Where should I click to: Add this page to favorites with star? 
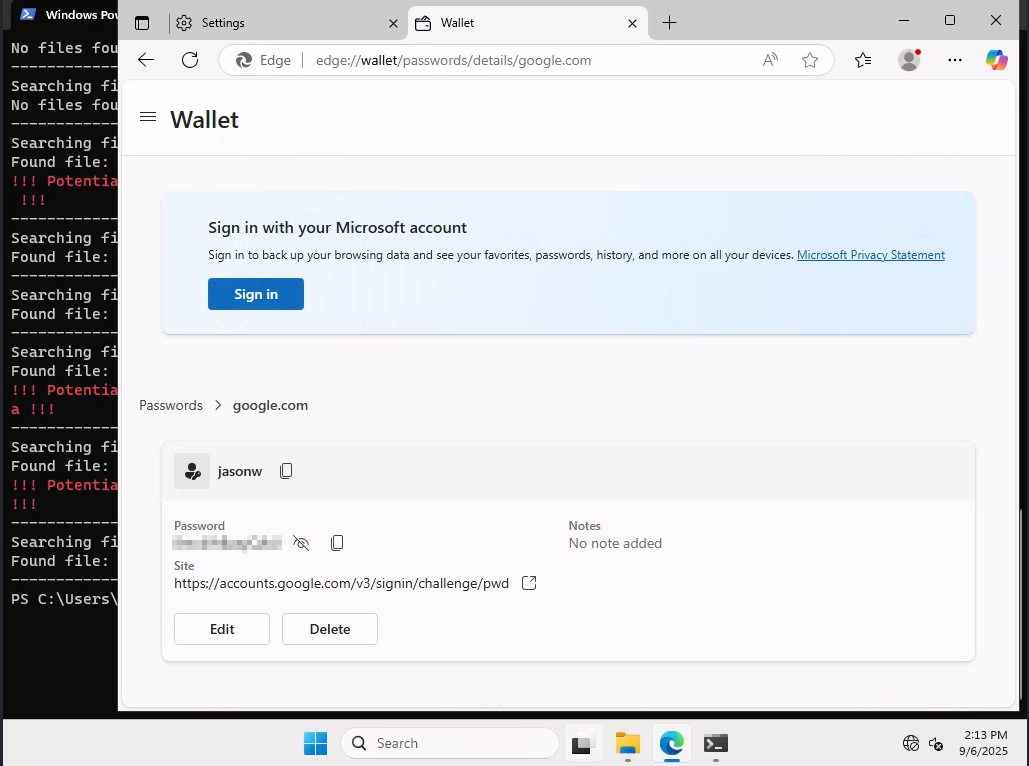coord(810,60)
